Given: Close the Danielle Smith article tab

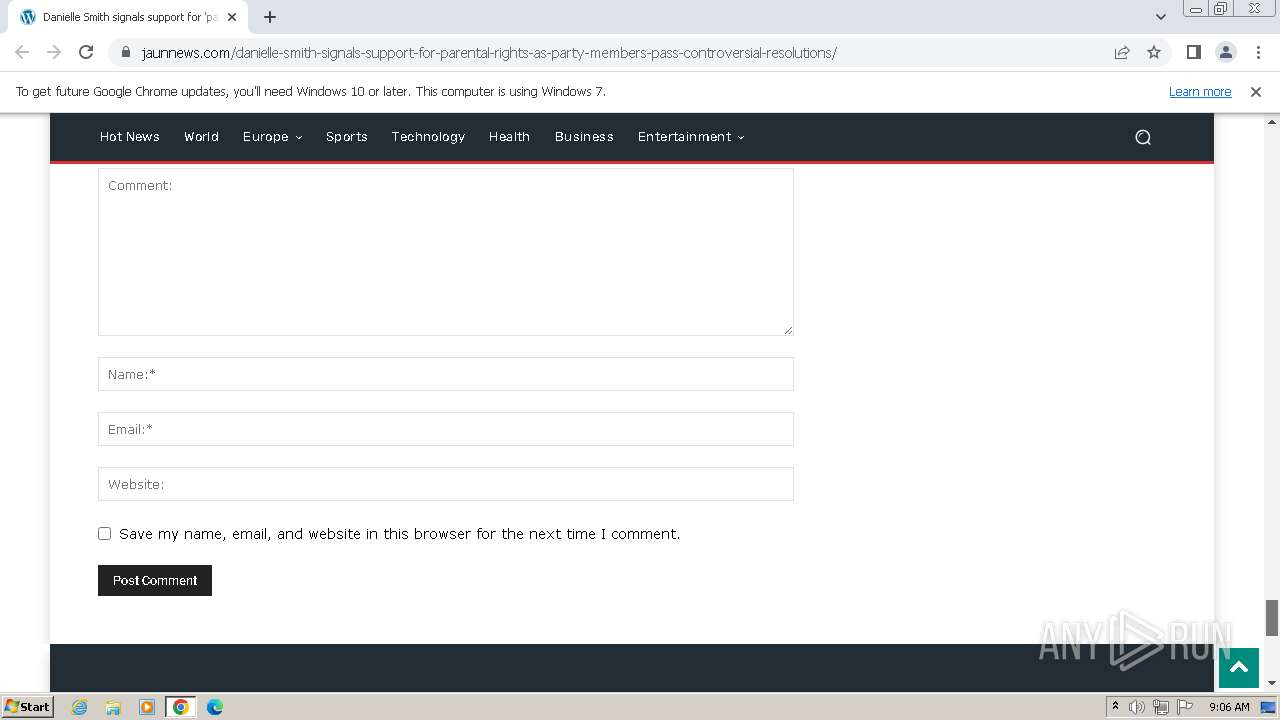Looking at the screenshot, I should tap(232, 17).
